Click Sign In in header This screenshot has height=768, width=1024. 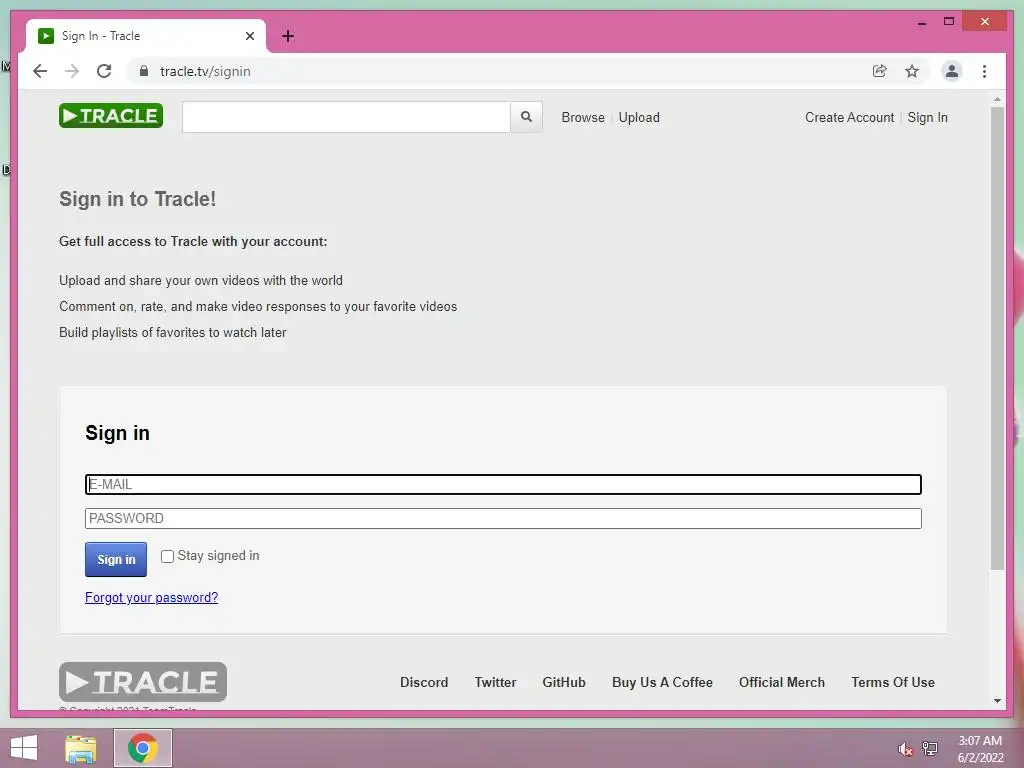coord(927,118)
